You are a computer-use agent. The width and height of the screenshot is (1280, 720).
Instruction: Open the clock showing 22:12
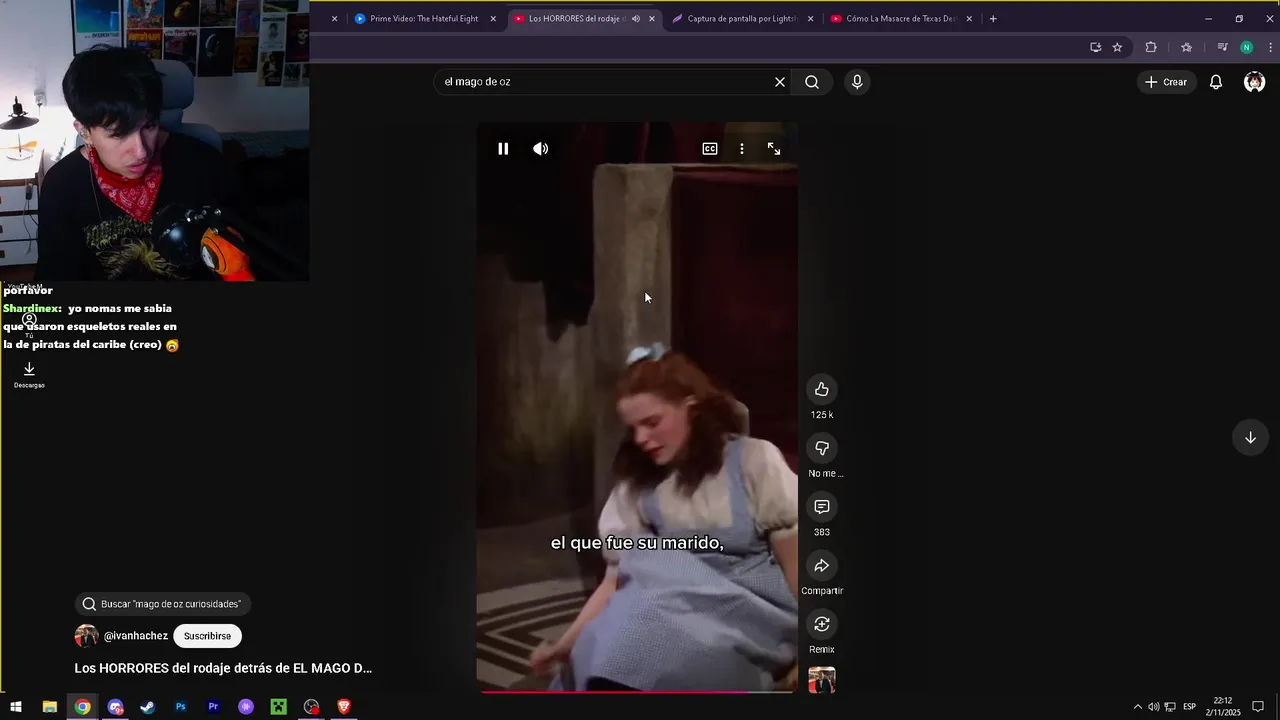(1223, 707)
